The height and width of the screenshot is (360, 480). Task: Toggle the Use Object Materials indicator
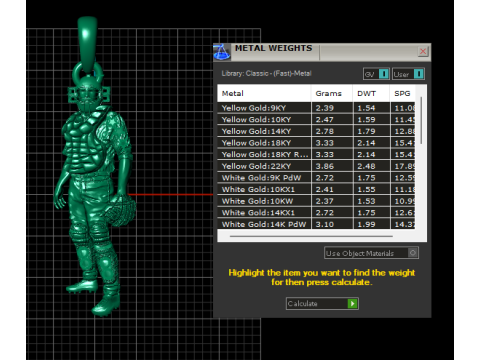click(413, 253)
